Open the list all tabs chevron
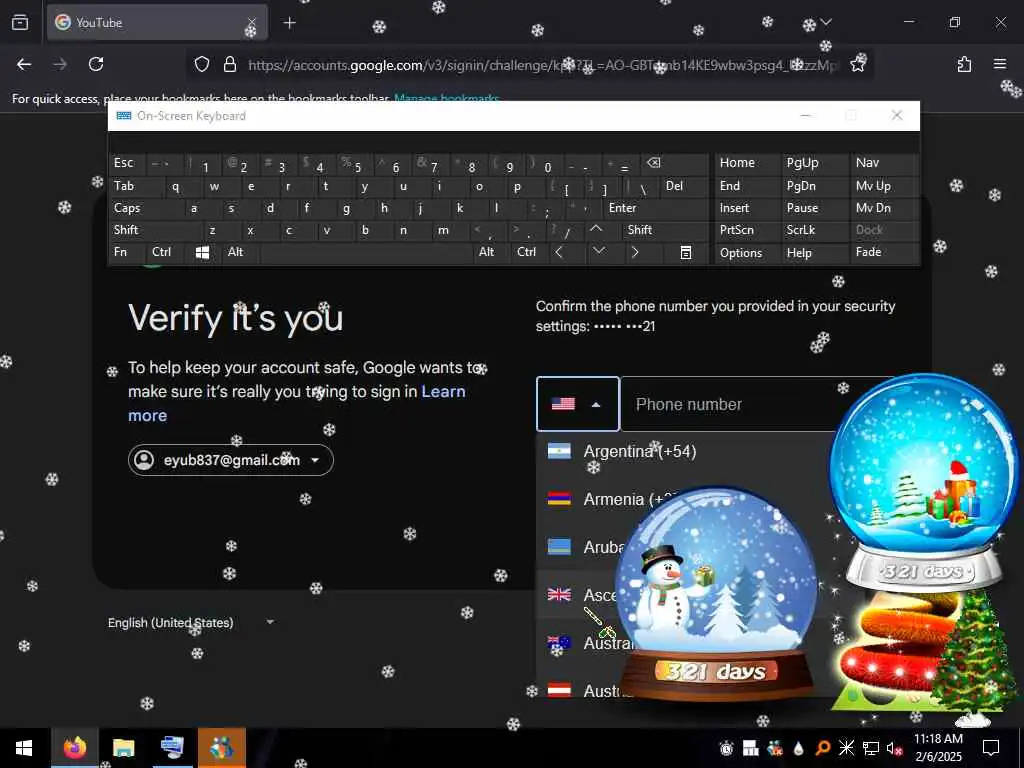The image size is (1024, 768). [x=826, y=22]
